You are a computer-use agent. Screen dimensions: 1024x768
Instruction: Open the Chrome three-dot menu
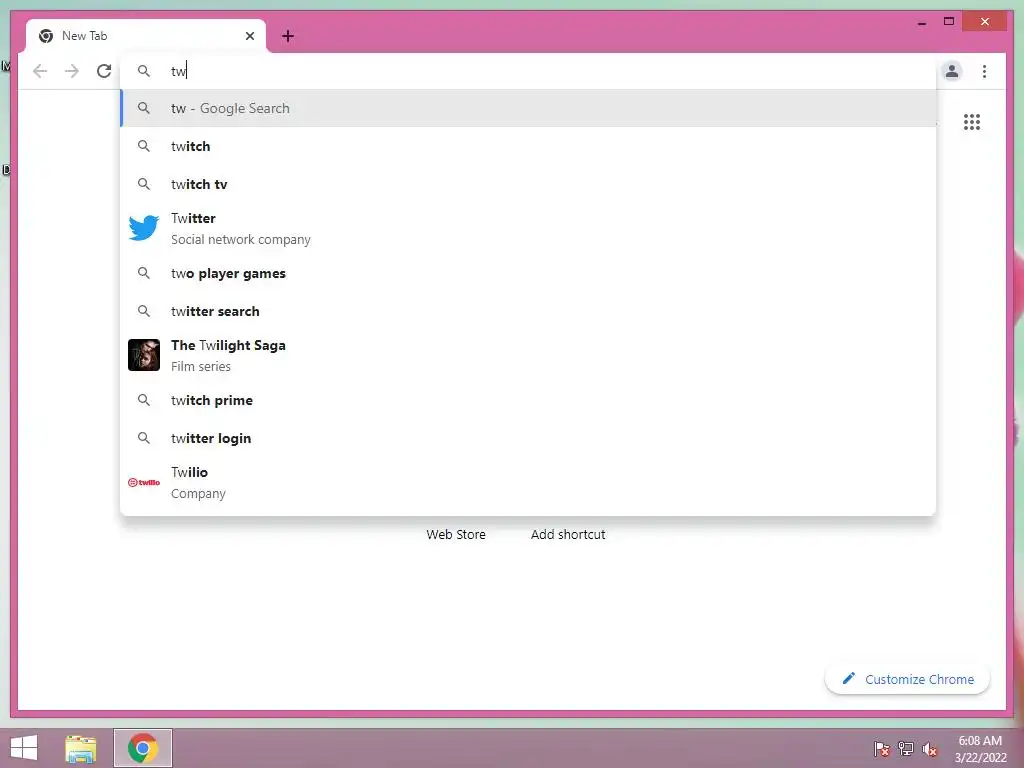point(984,71)
